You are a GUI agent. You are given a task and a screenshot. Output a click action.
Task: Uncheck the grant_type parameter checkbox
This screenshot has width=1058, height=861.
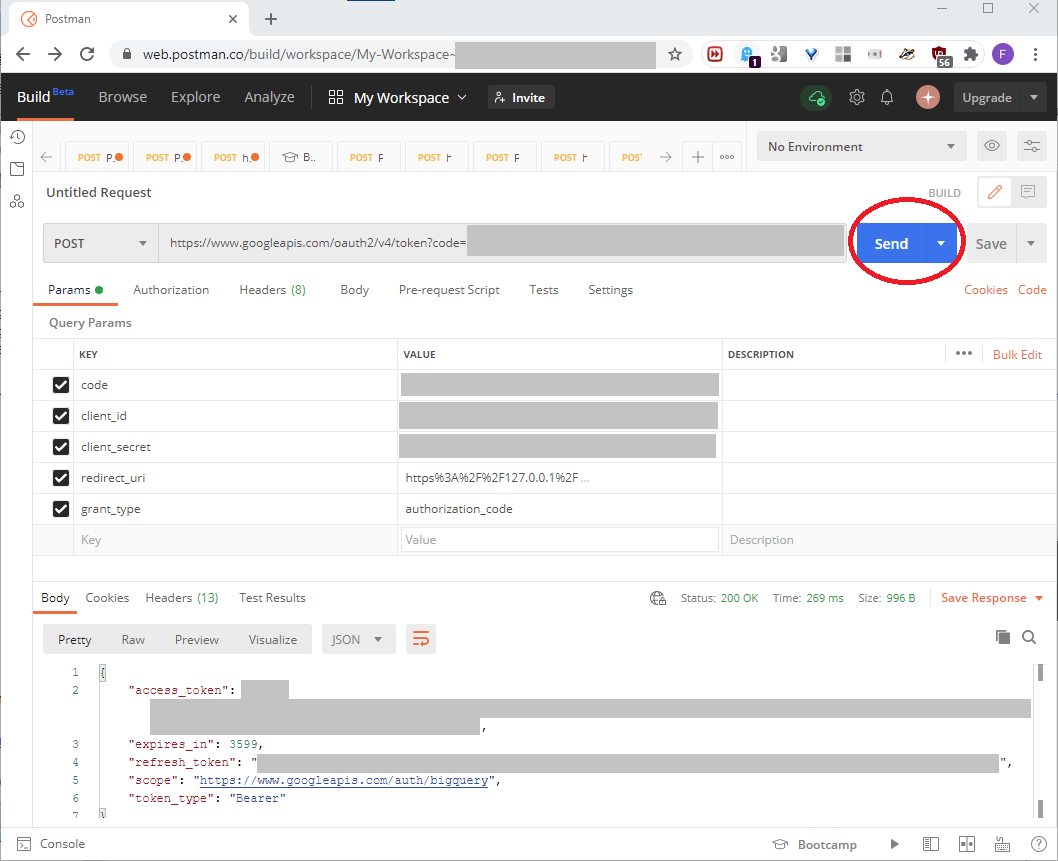61,509
